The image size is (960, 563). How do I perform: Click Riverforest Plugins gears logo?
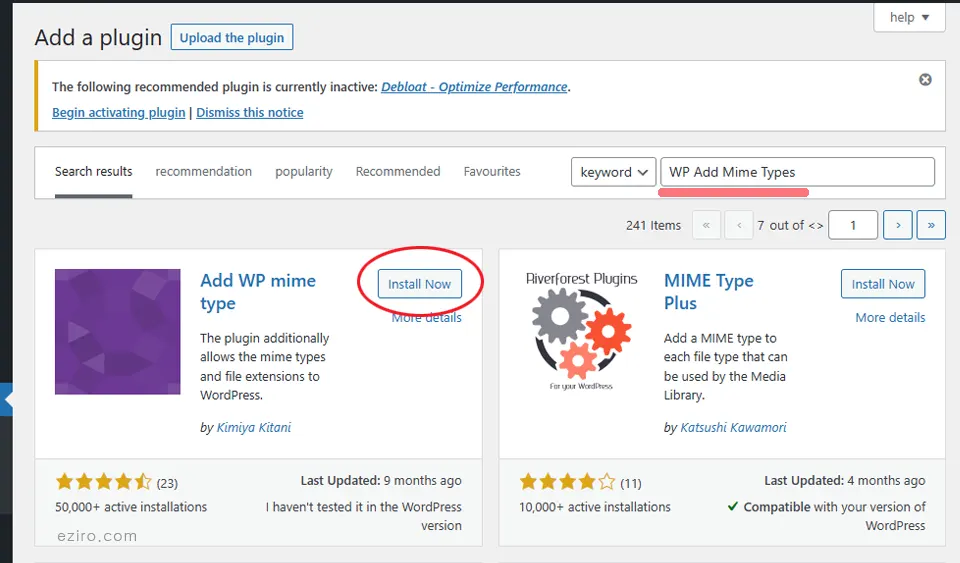coord(581,332)
